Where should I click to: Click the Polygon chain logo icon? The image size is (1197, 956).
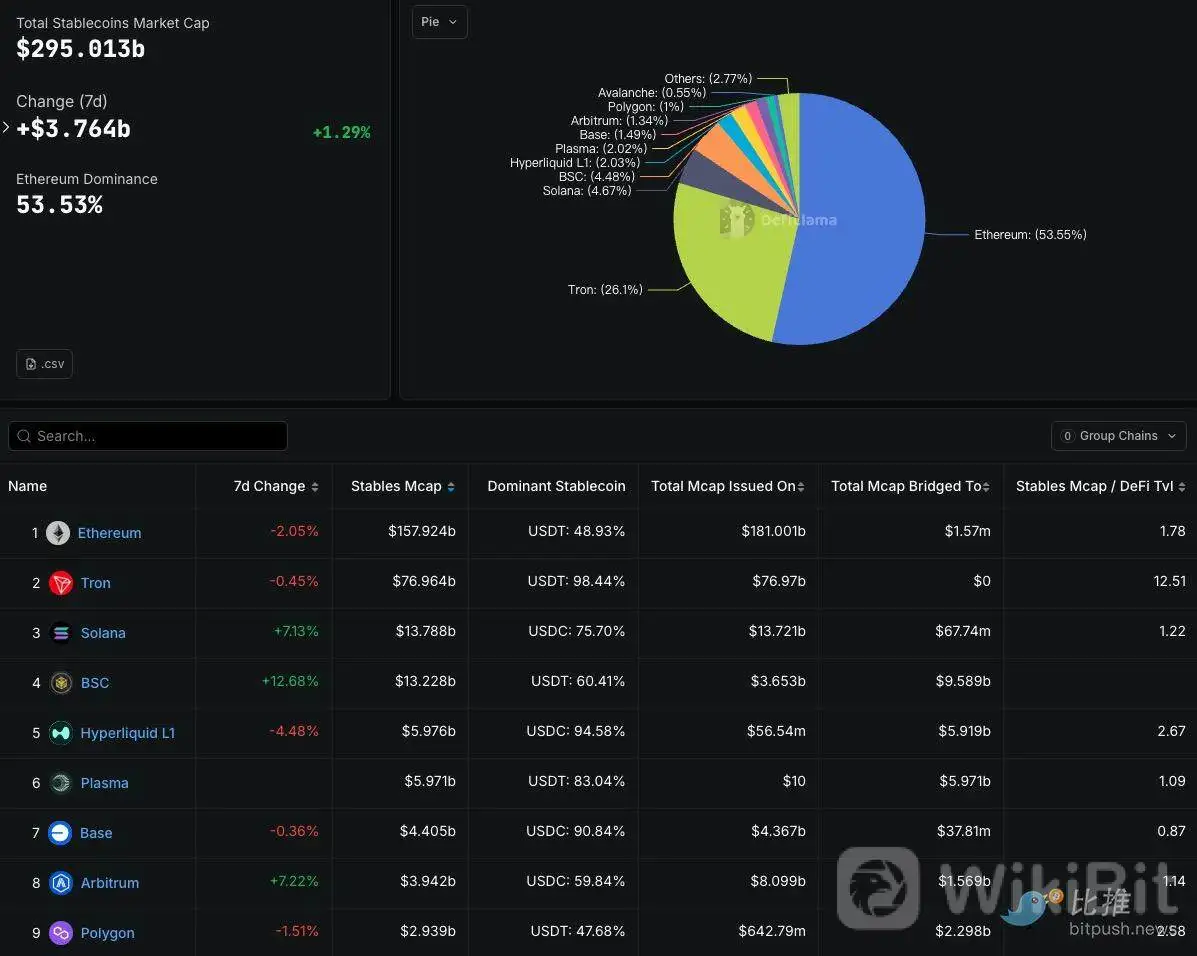click(61, 933)
